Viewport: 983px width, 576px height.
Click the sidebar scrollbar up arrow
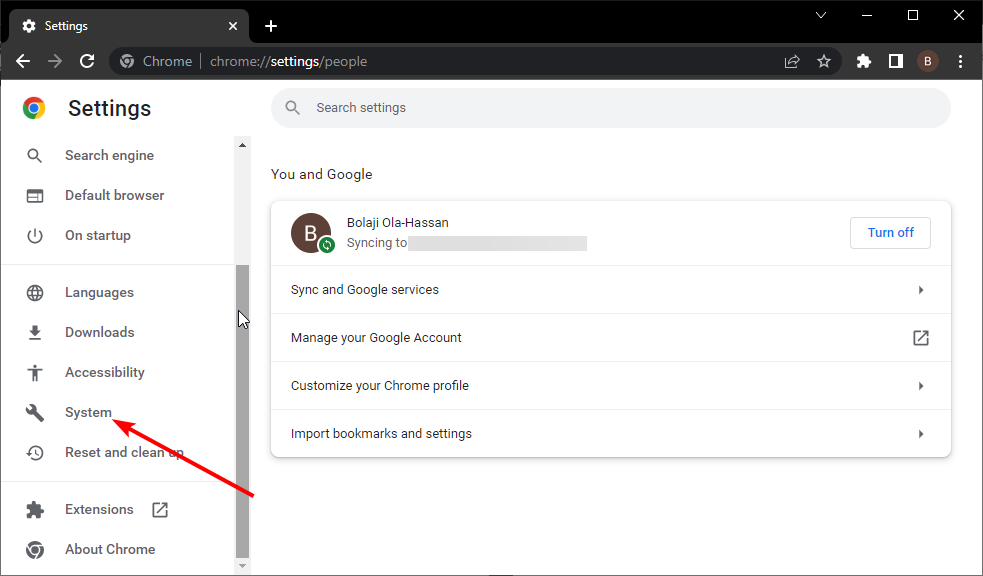coord(243,145)
